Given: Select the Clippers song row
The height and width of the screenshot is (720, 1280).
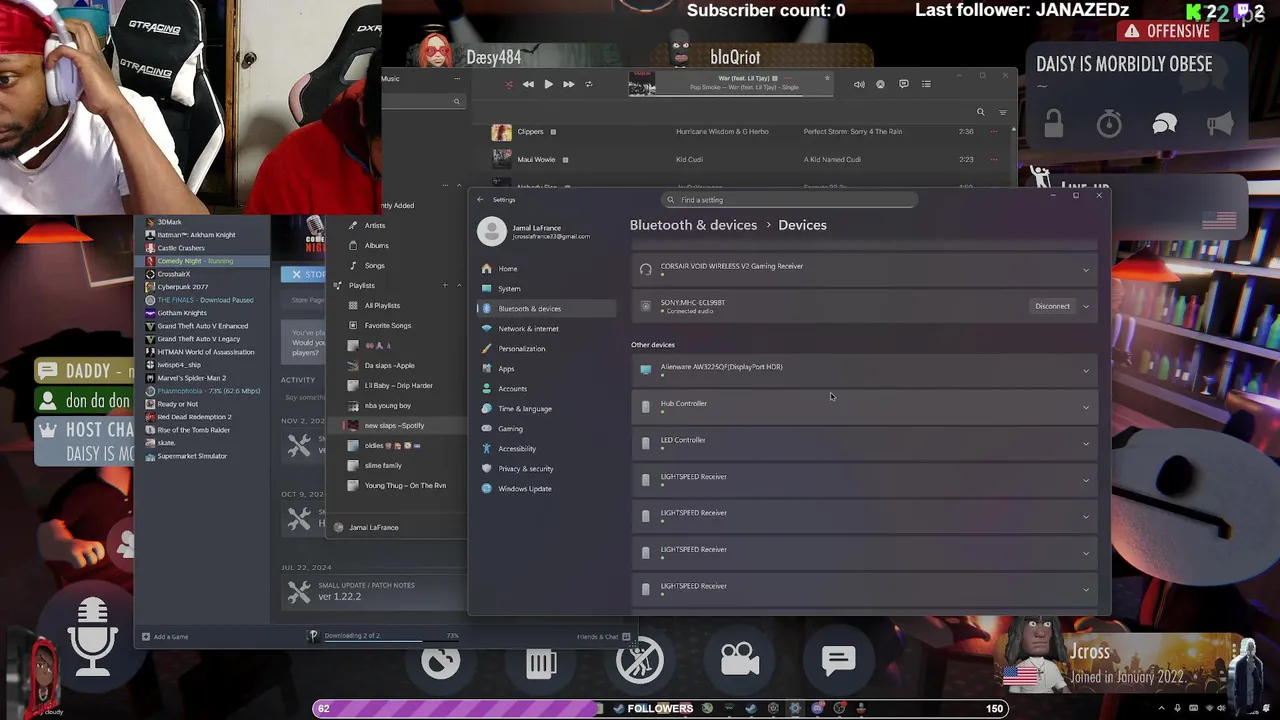Looking at the screenshot, I should (745, 131).
